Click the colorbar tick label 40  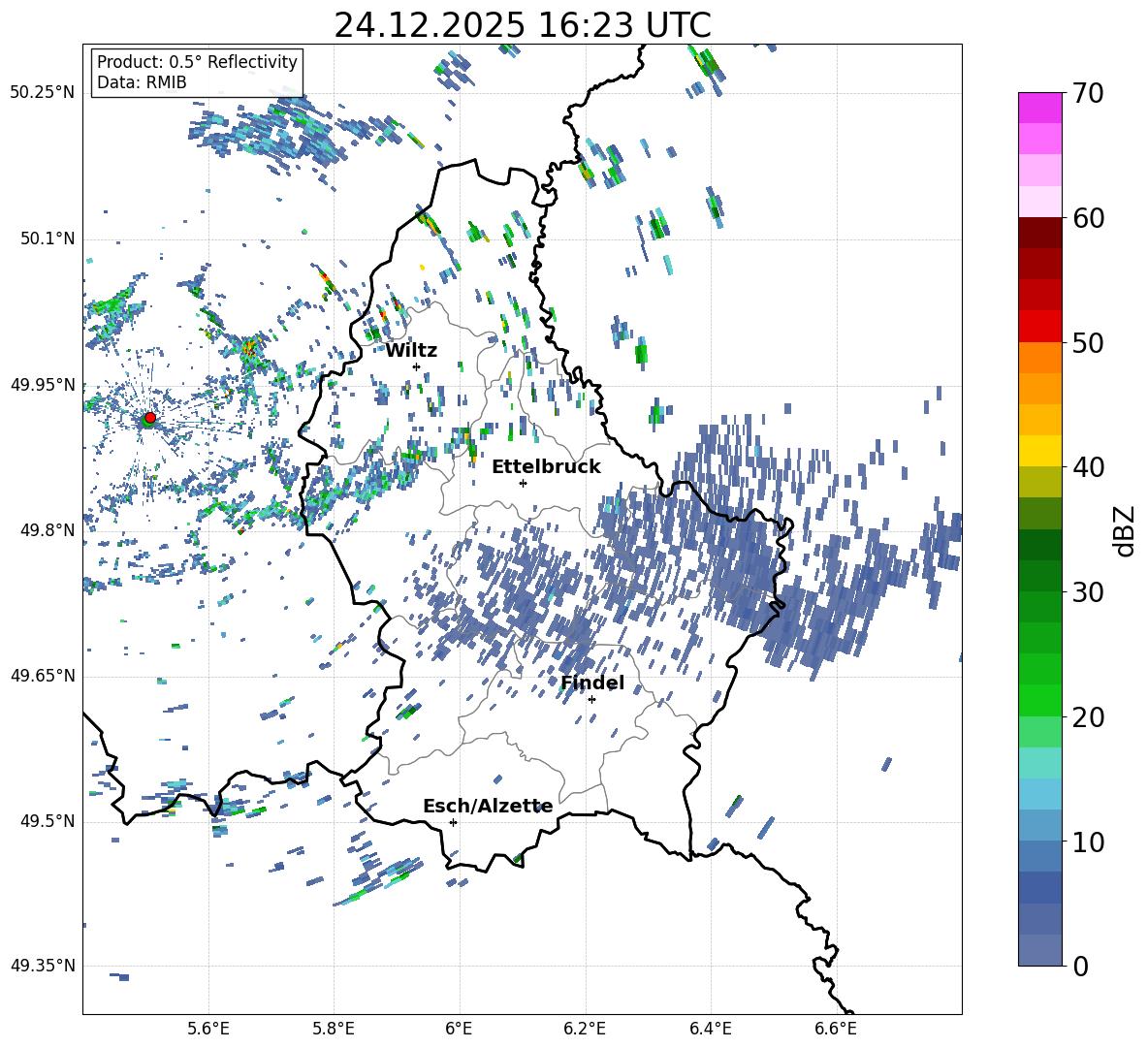1088,467
